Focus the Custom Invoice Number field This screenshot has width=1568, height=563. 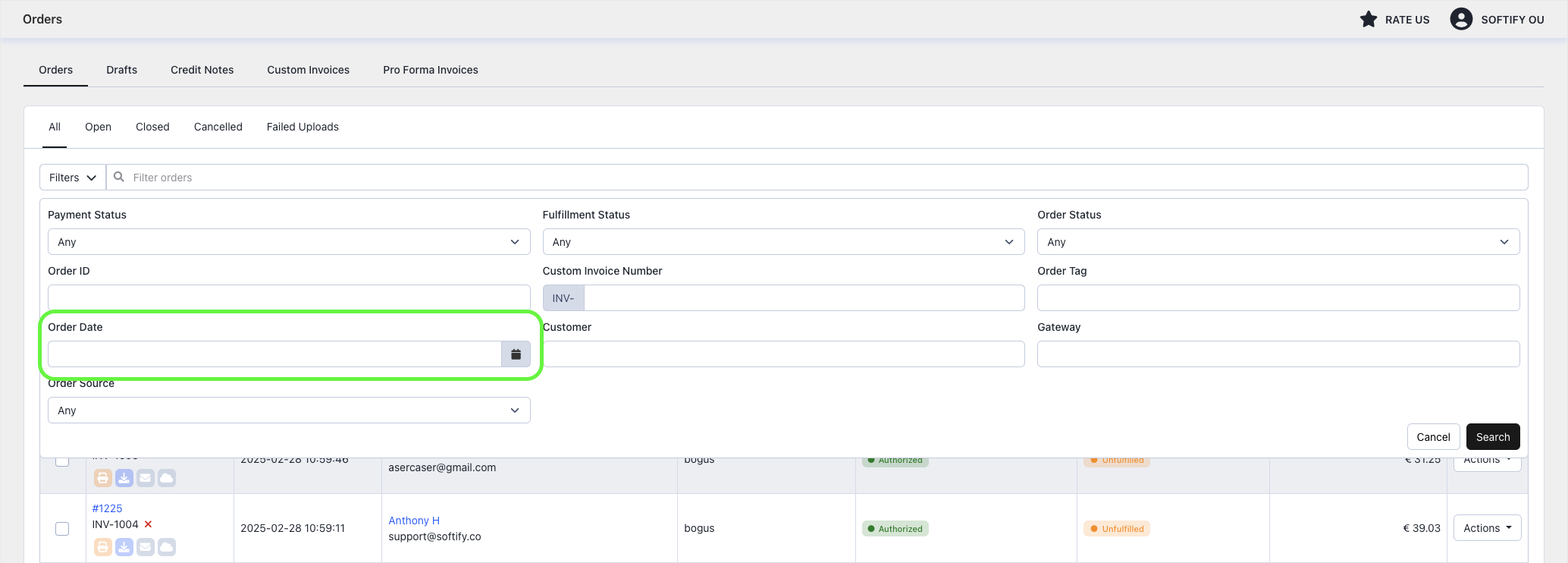tap(804, 298)
